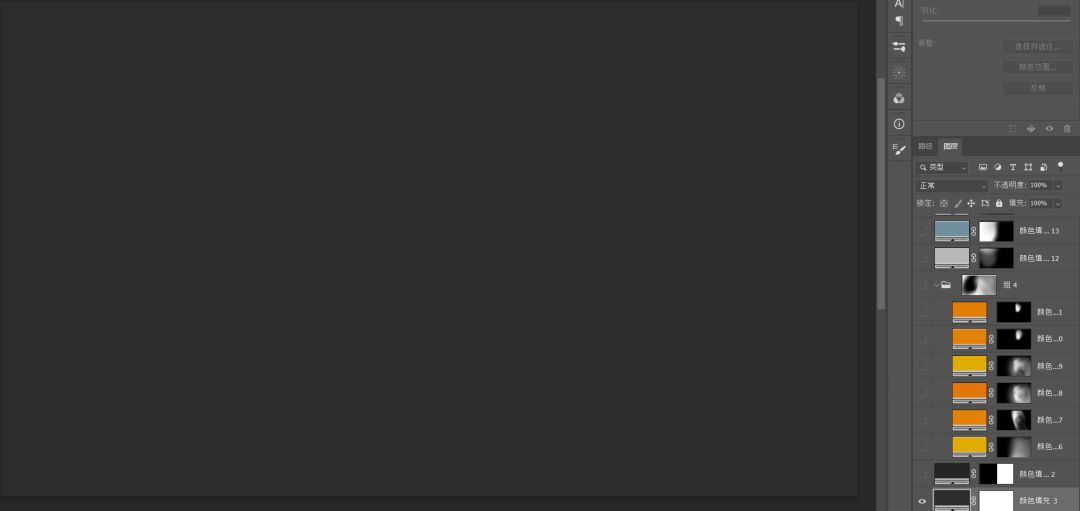Select the 图层 tab
Screen dimensions: 1080x511
pyautogui.click(x=951, y=146)
